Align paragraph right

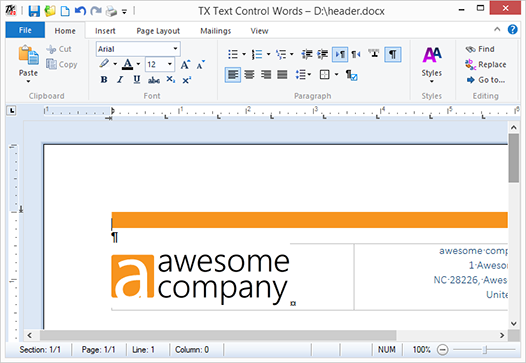[x=266, y=74]
